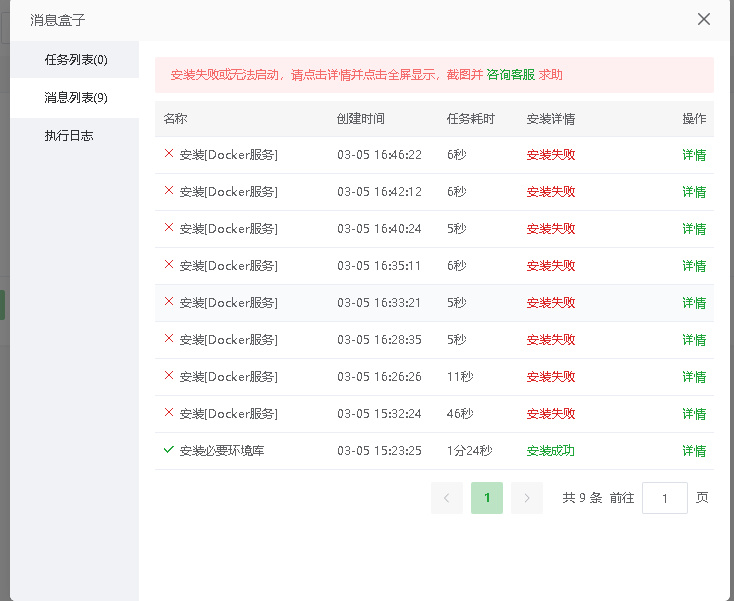Click the 名称 column header
The width and height of the screenshot is (734, 601).
pyautogui.click(x=176, y=119)
